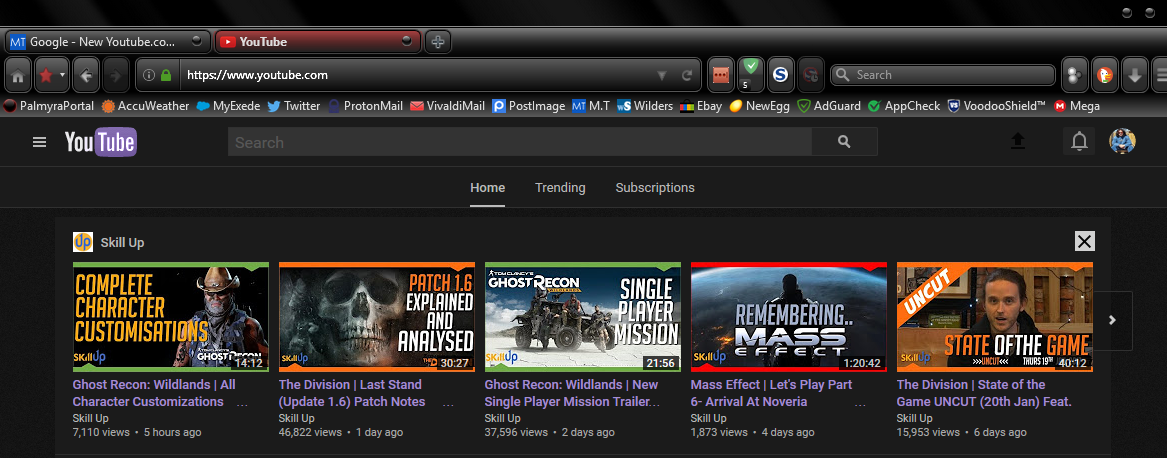Focus the YouTube search input field
Image resolution: width=1167 pixels, height=458 pixels.
pyautogui.click(x=520, y=143)
